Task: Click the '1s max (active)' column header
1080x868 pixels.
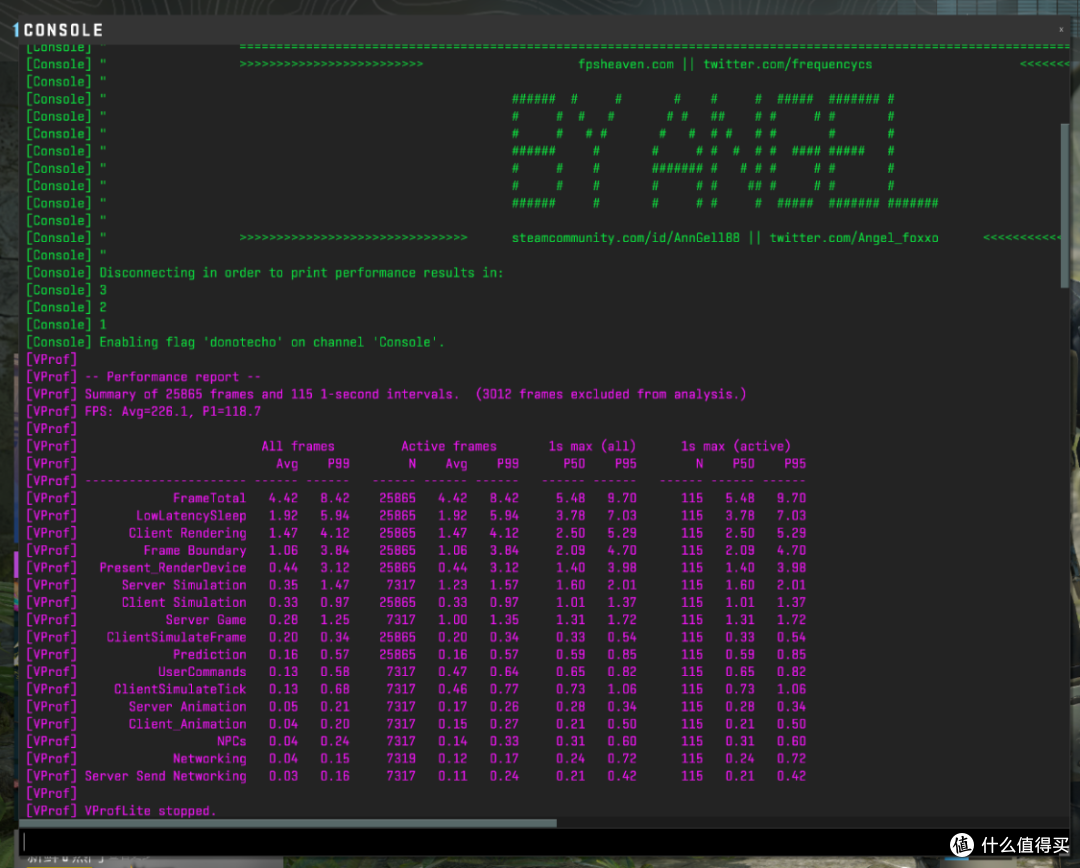Action: (x=736, y=446)
